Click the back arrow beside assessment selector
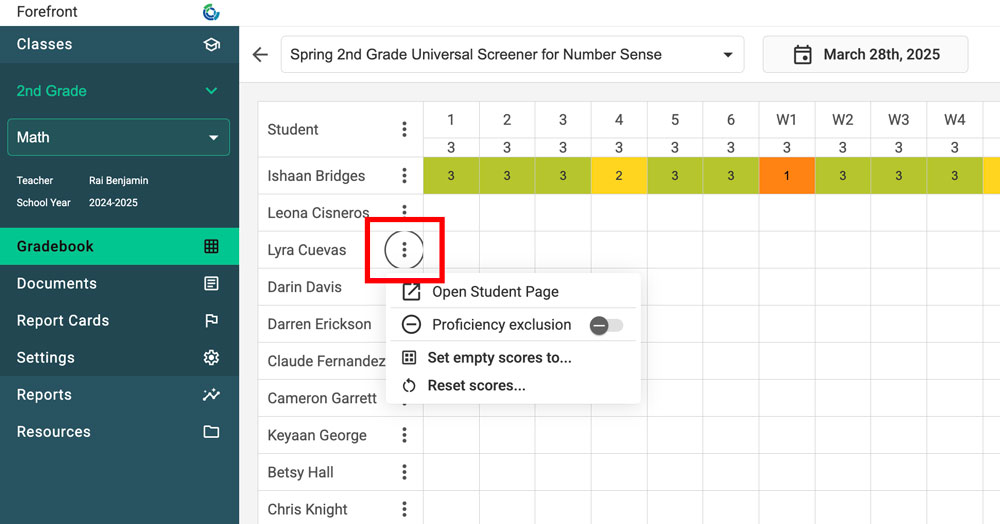Viewport: 1000px width, 524px height. point(260,55)
